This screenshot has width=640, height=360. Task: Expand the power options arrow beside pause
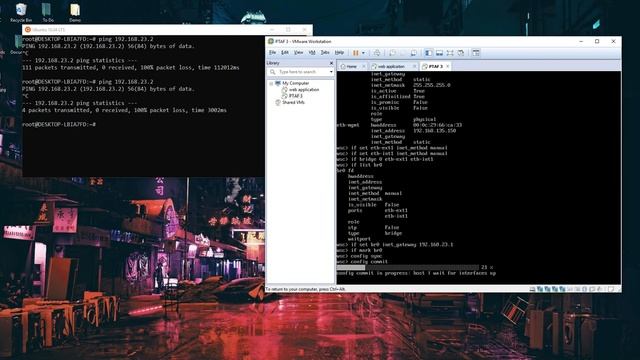point(363,53)
